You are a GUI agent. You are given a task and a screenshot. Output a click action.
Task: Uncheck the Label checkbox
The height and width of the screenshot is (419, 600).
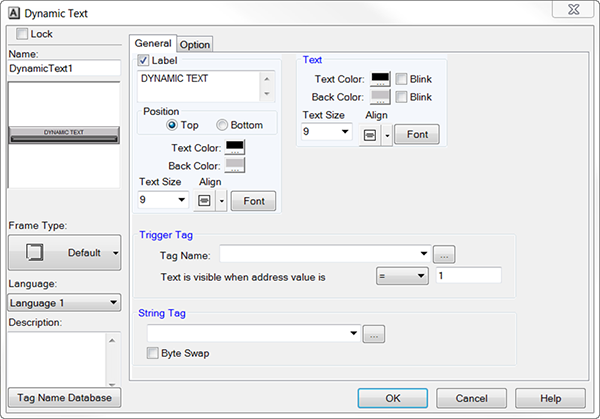[x=143, y=60]
